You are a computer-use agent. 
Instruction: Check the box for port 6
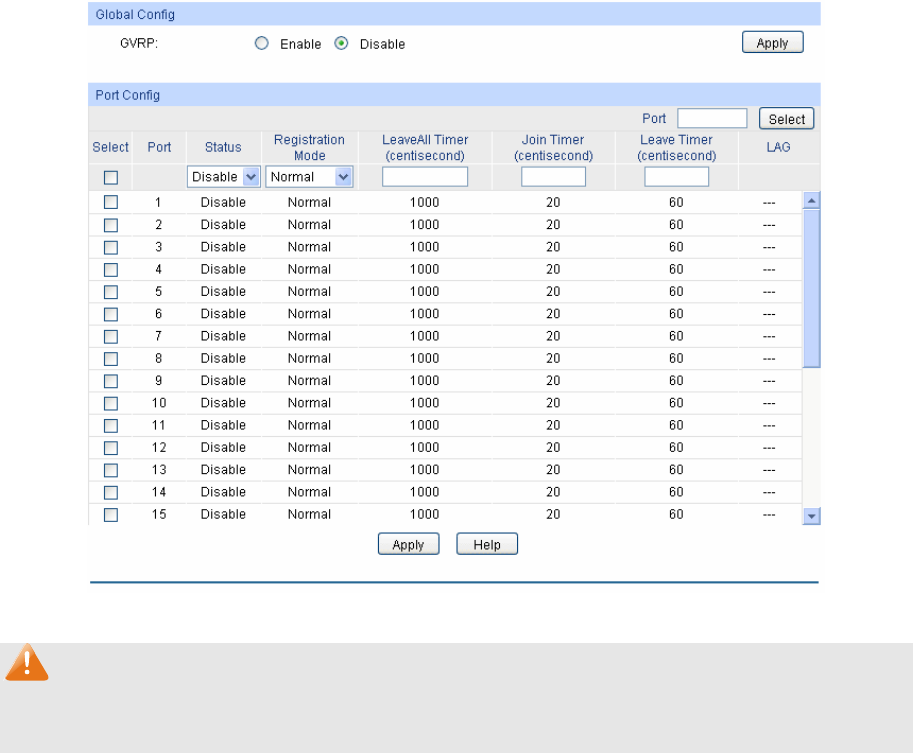[x=111, y=314]
